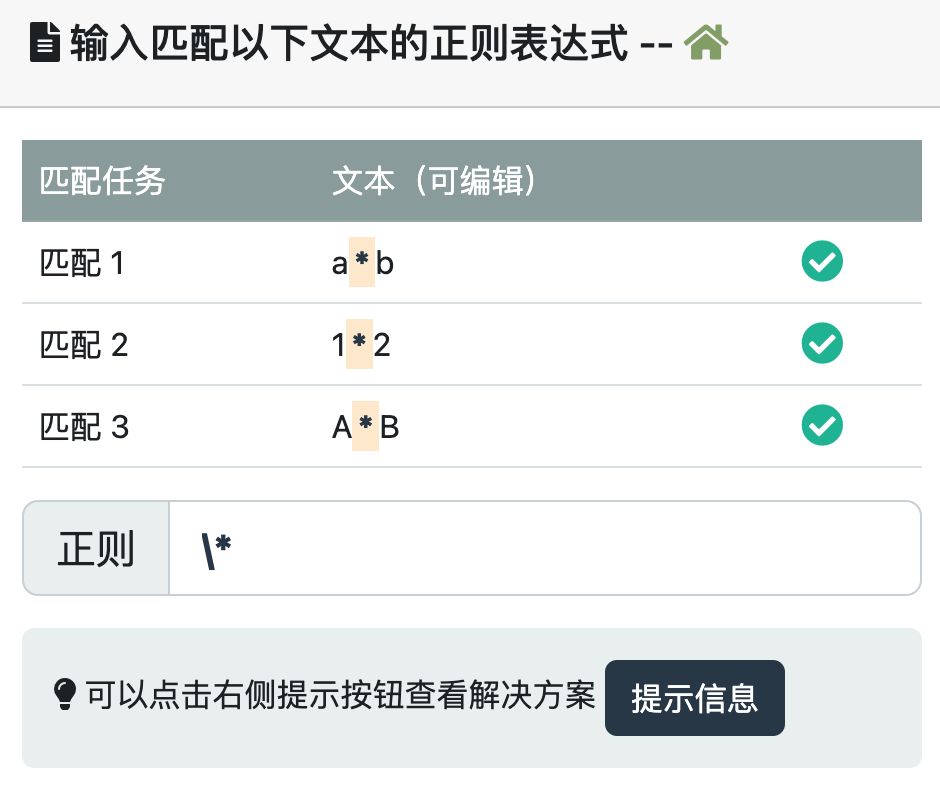
Task: Click the green checkmark for 匹配 3
Action: pos(822,427)
